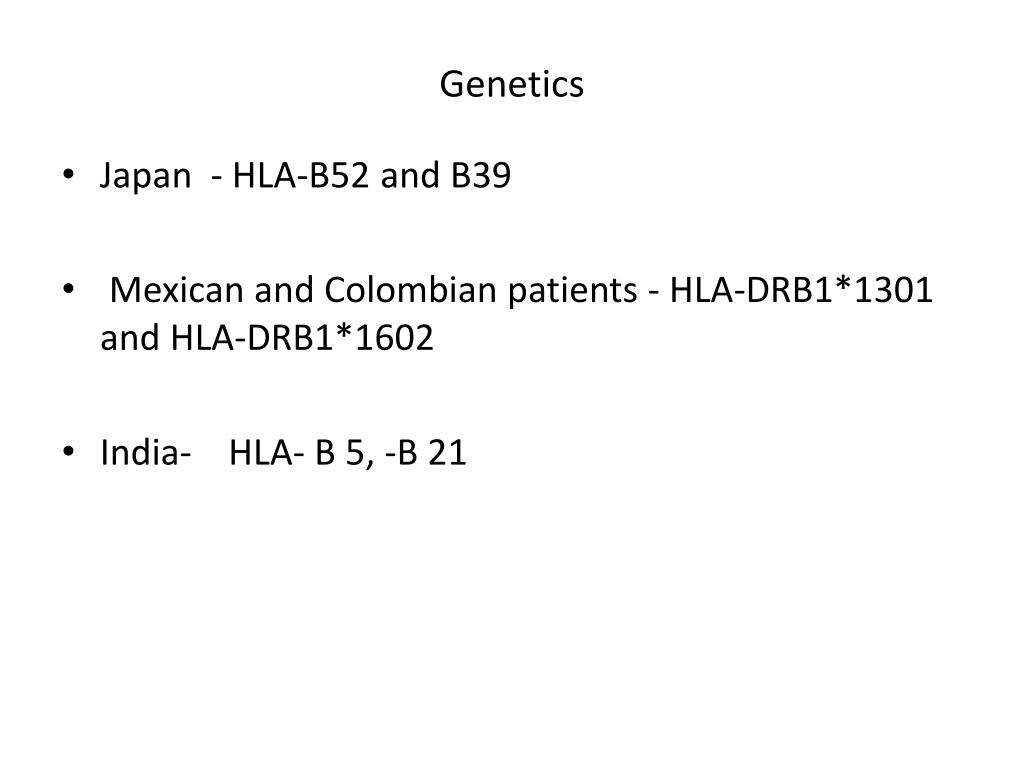
Task: Click the HLA- text in India line
Action: click(x=266, y=452)
